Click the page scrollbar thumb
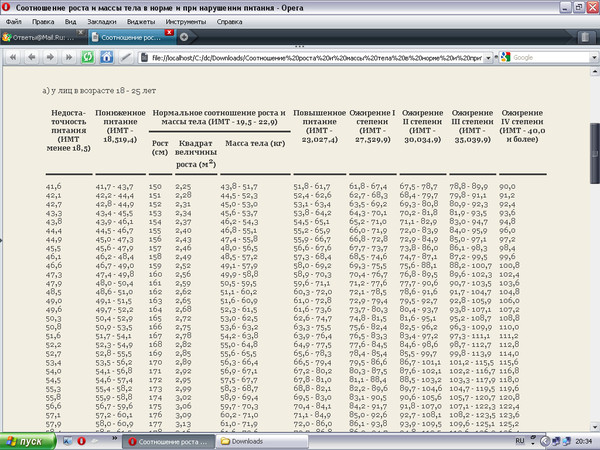 coord(595,153)
